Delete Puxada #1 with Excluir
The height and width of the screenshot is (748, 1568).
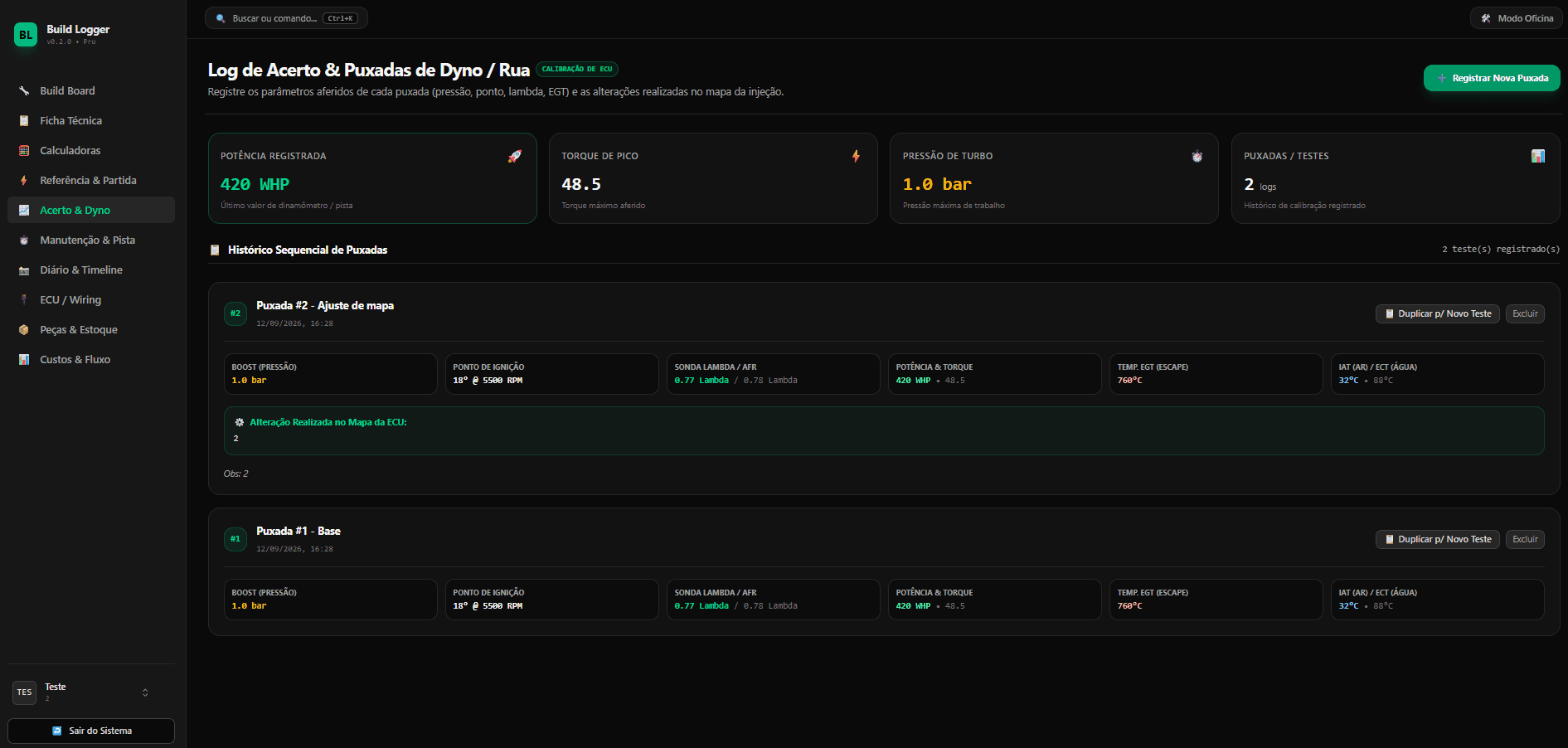(1525, 539)
